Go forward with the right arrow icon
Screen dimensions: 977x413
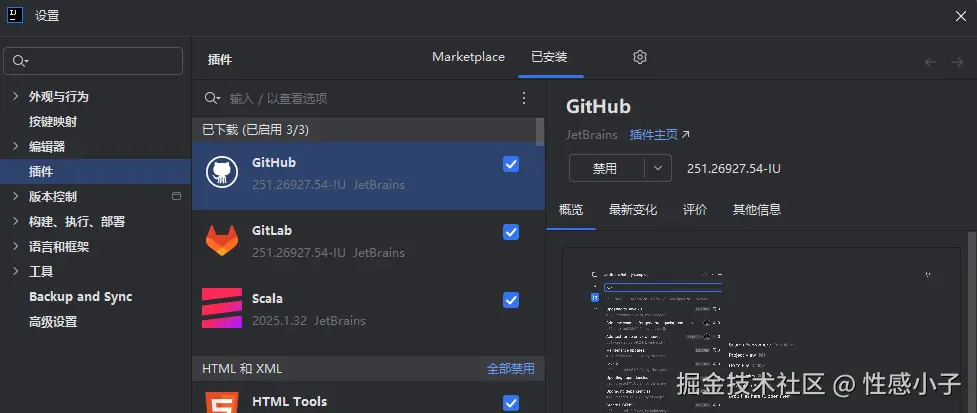click(x=956, y=62)
